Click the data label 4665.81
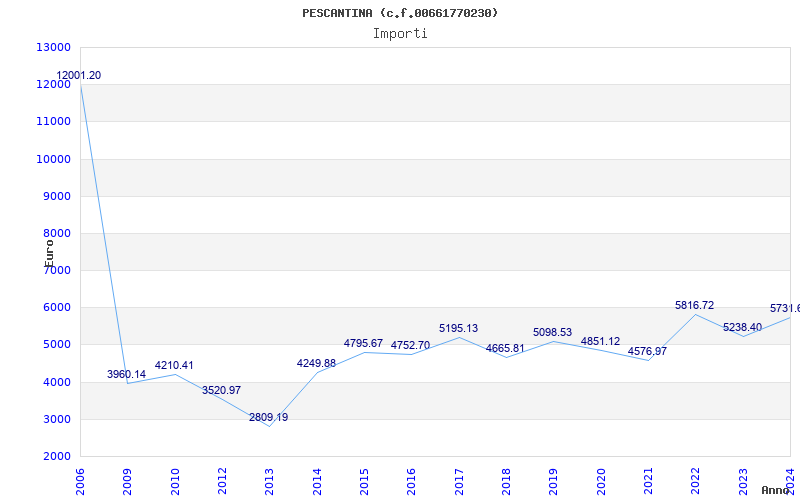Image resolution: width=800 pixels, height=500 pixels. pos(505,349)
